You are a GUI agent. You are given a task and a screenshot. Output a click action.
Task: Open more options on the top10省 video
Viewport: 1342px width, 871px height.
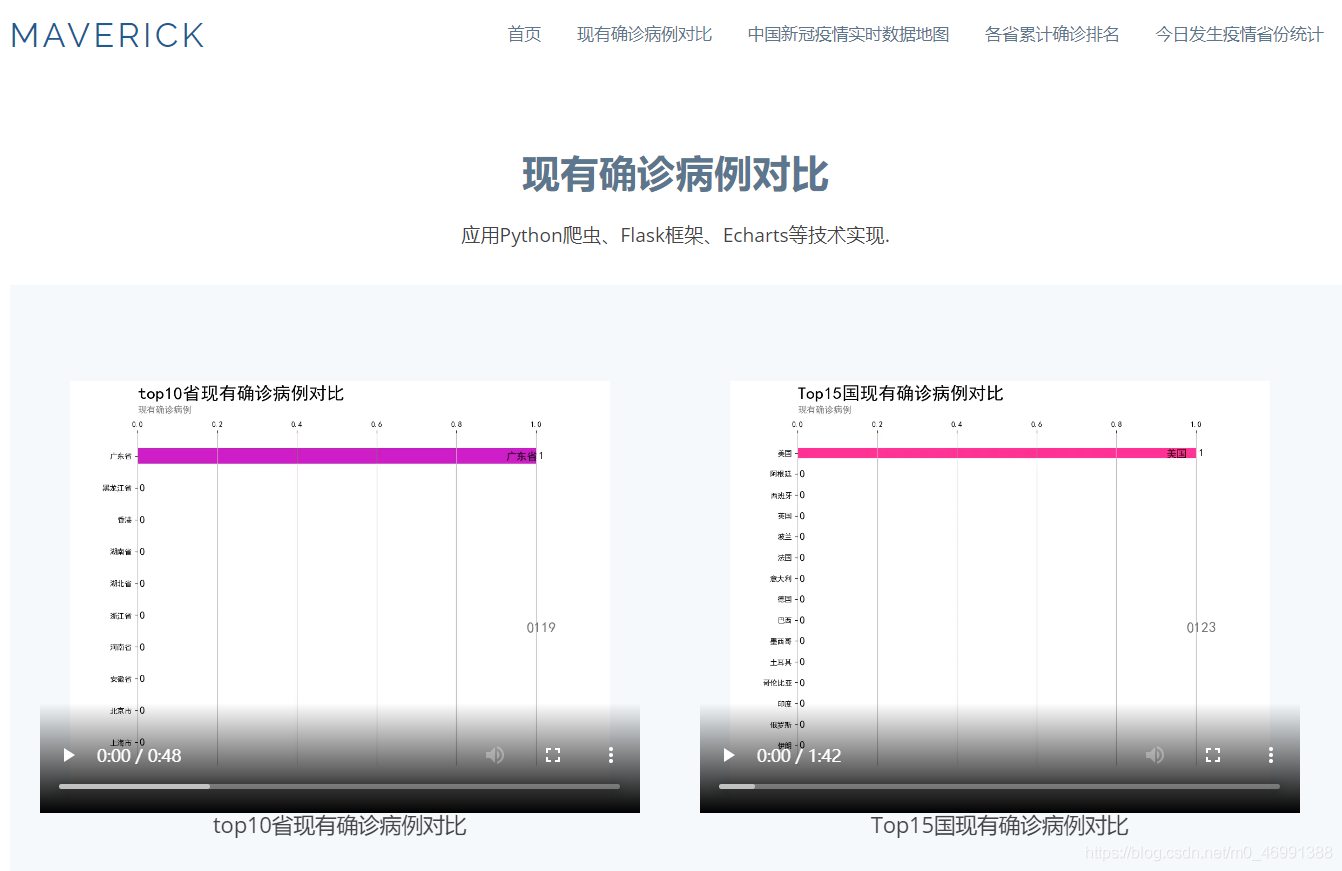click(x=611, y=755)
